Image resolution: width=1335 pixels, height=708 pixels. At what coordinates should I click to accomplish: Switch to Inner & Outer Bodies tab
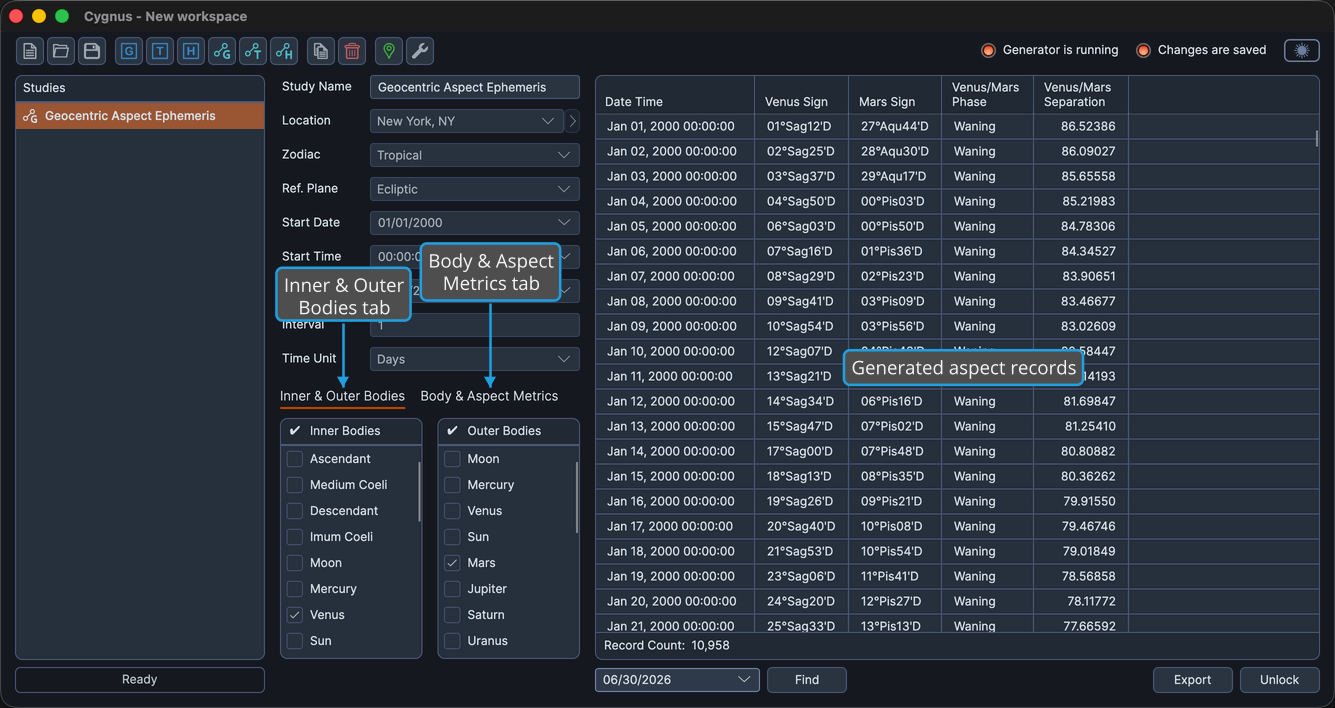[342, 396]
